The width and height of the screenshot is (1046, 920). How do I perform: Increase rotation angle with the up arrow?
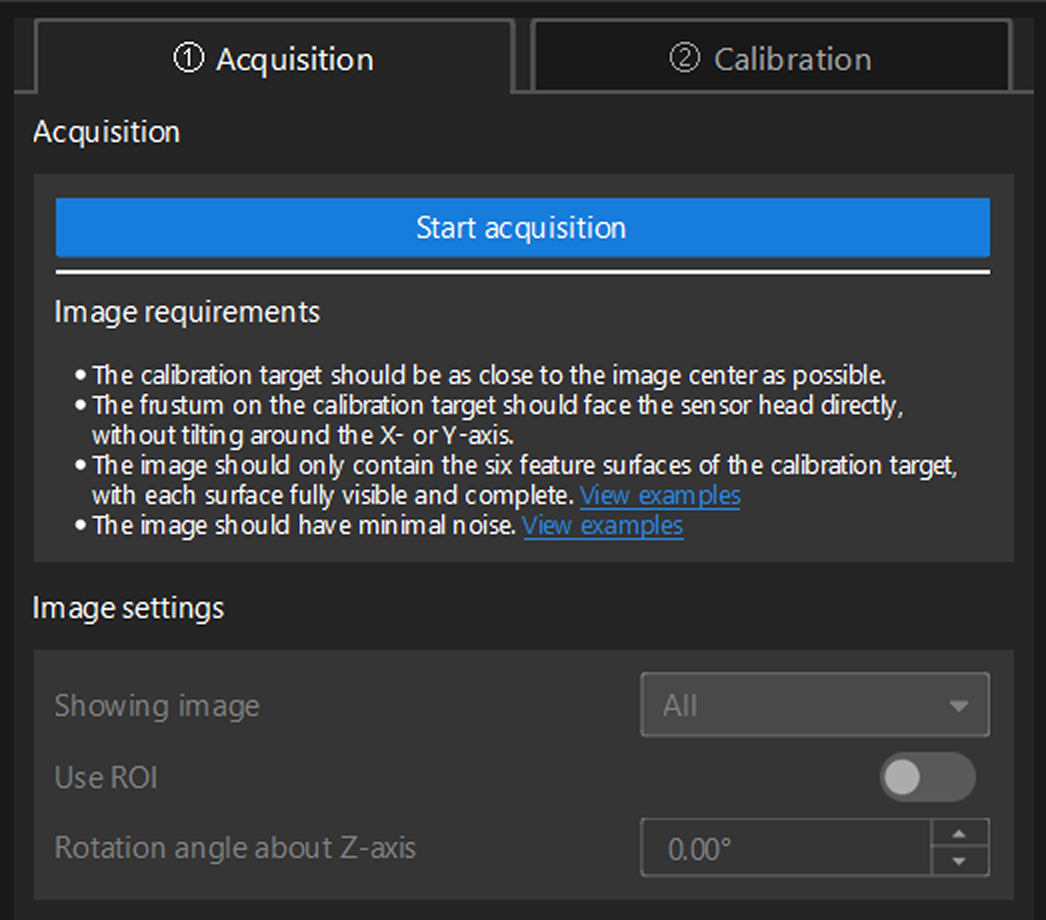pos(959,834)
